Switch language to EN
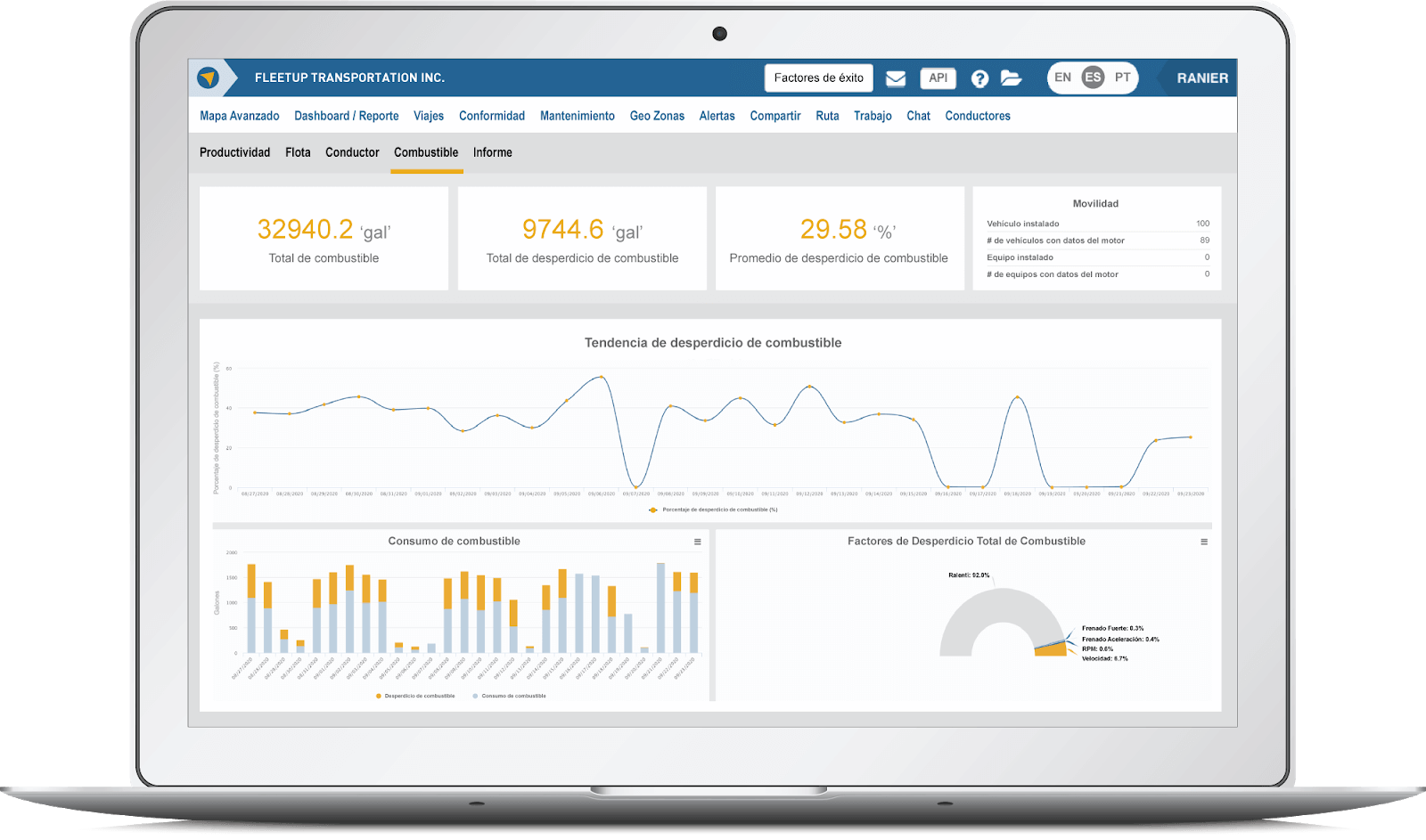Image resolution: width=1426 pixels, height=840 pixels. (x=1062, y=77)
